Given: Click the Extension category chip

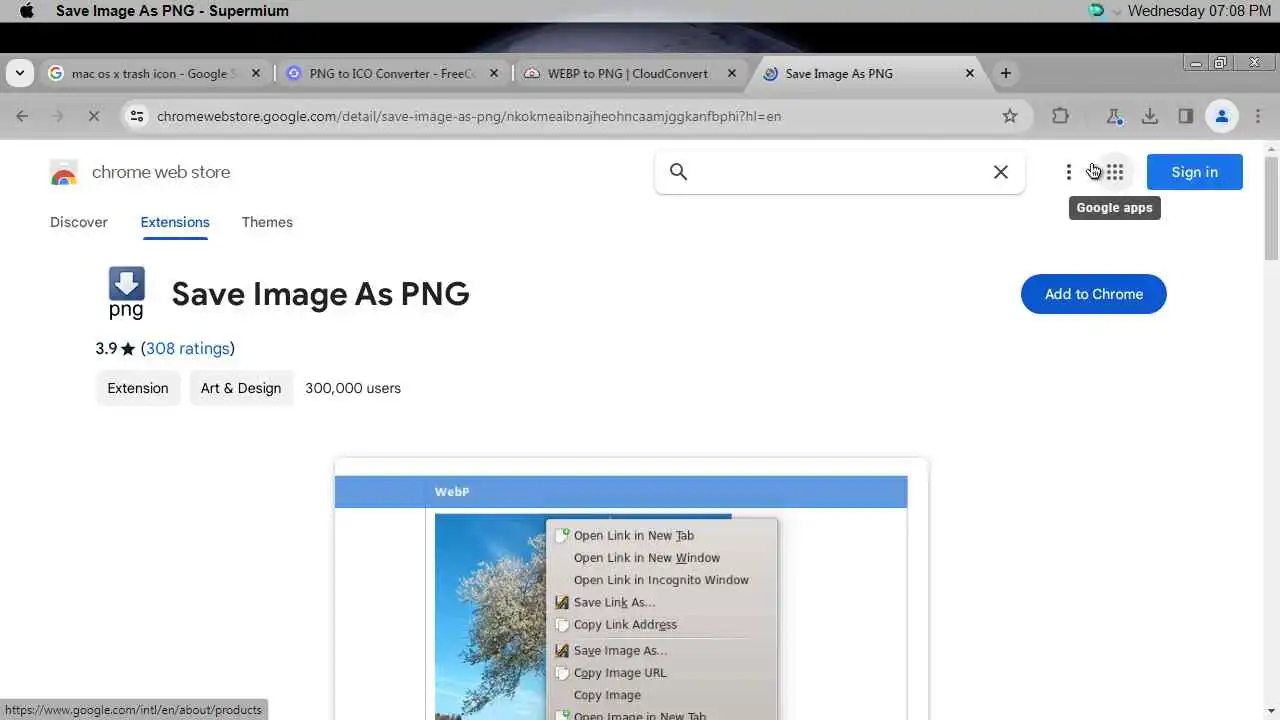Looking at the screenshot, I should (x=138, y=388).
